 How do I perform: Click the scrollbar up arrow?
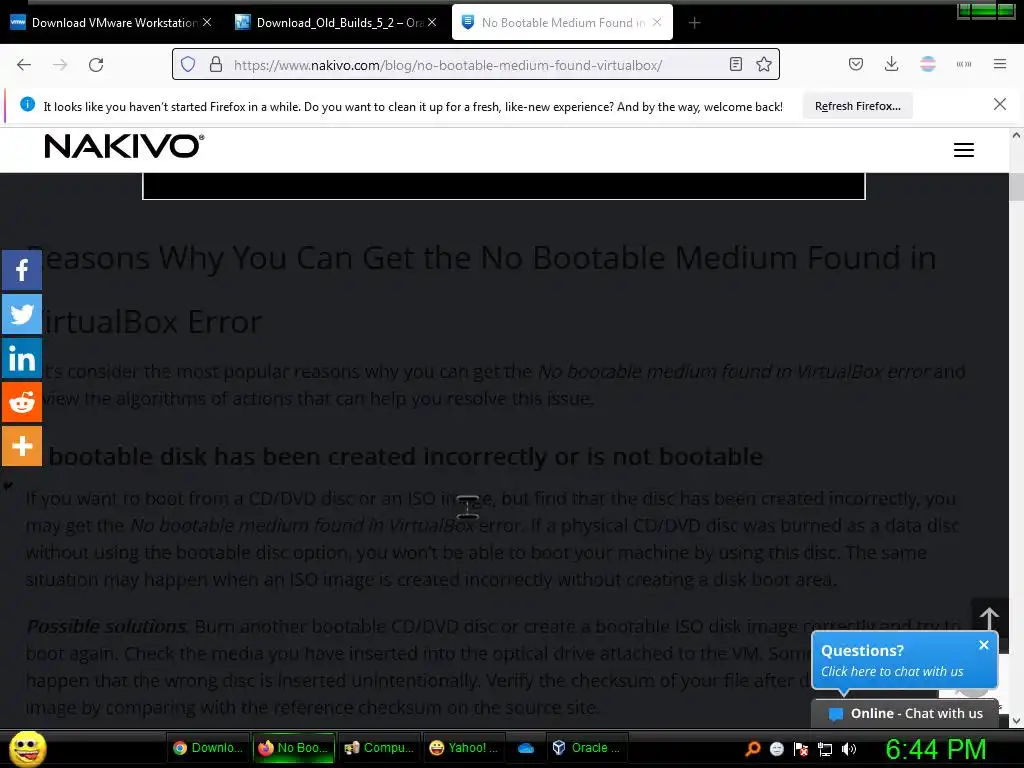pyautogui.click(x=1016, y=136)
